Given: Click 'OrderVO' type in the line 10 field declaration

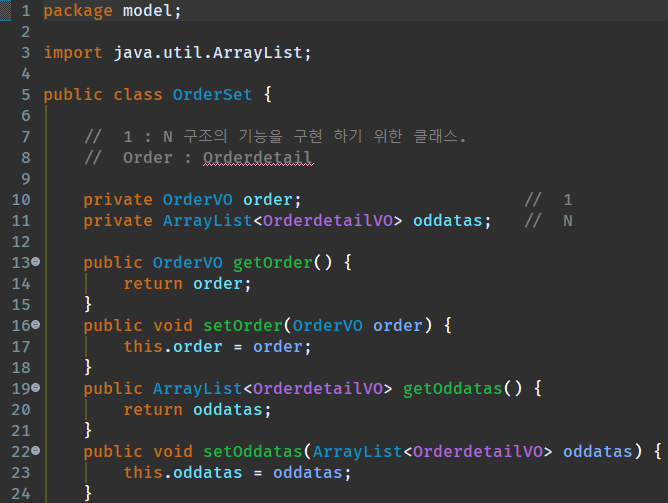Looking at the screenshot, I should tap(198, 199).
